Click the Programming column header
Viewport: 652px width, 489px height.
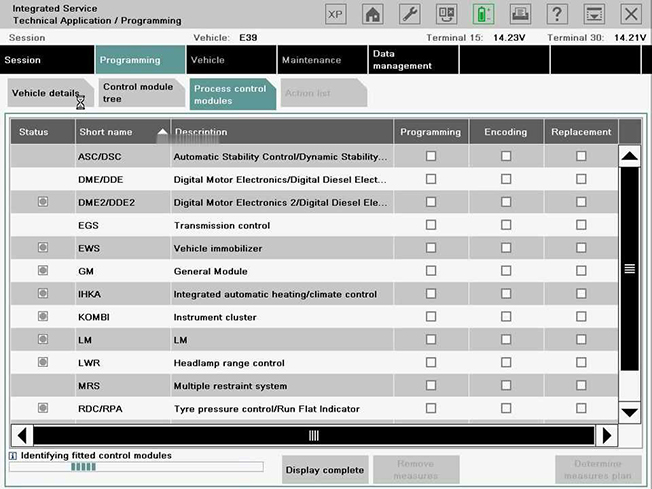pyautogui.click(x=431, y=132)
